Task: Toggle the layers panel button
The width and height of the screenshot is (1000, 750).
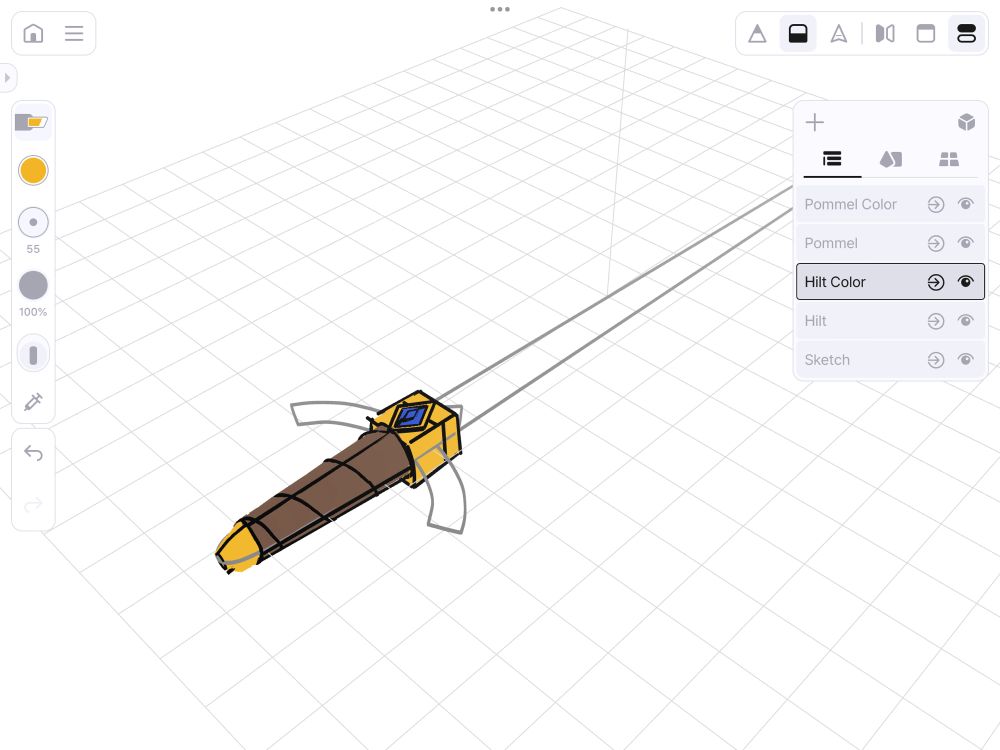Action: [x=967, y=33]
